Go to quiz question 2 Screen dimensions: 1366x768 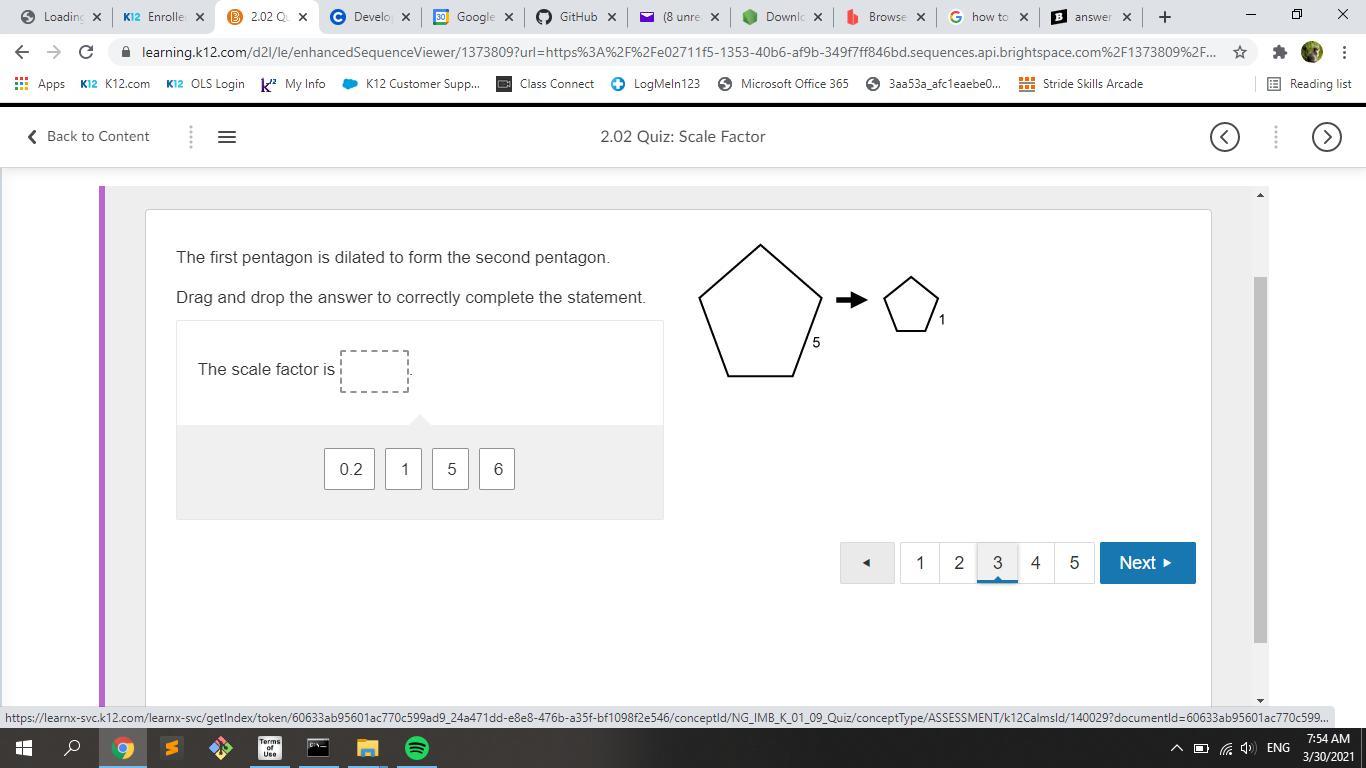click(958, 563)
